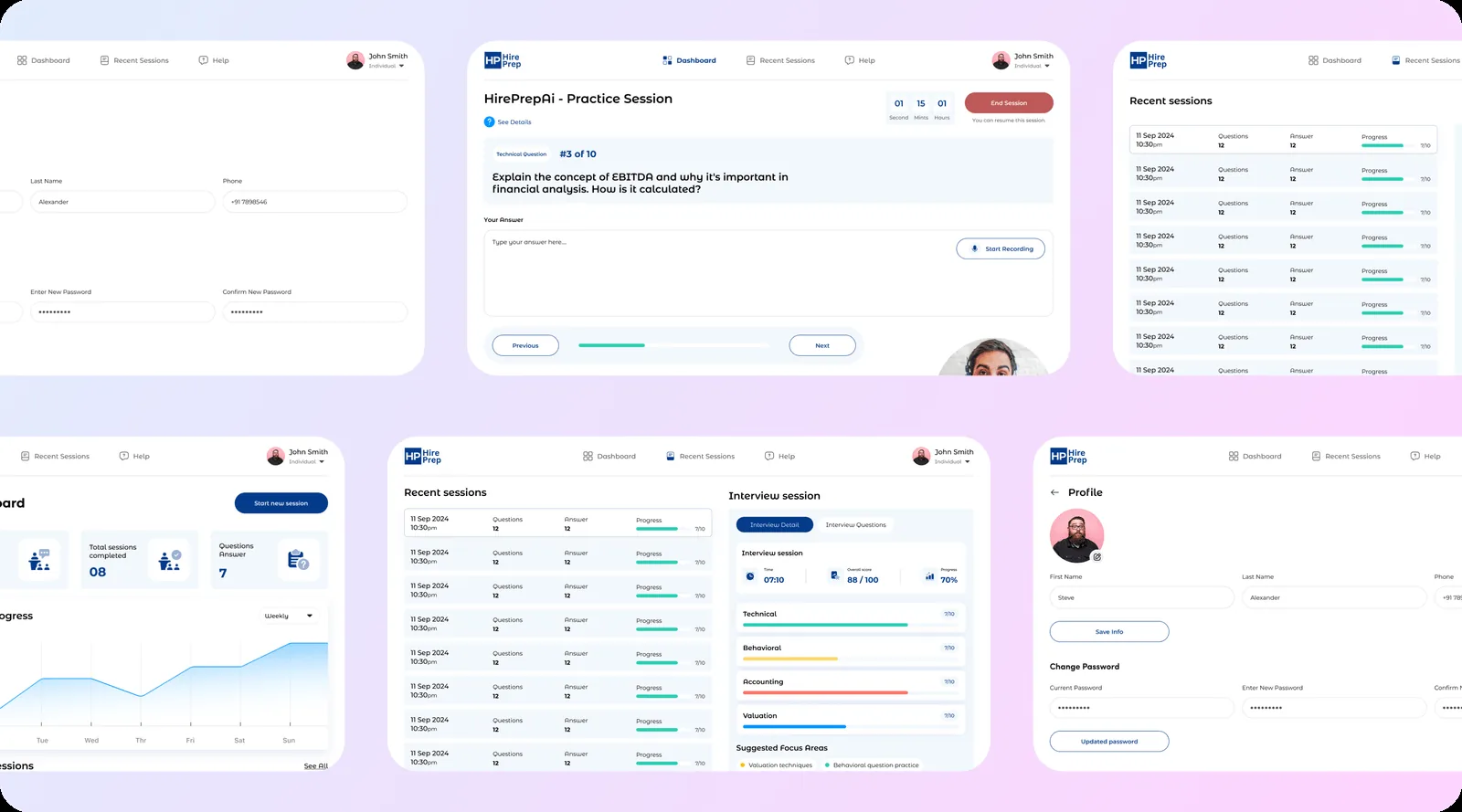Open the See All link below the chart

316,766
